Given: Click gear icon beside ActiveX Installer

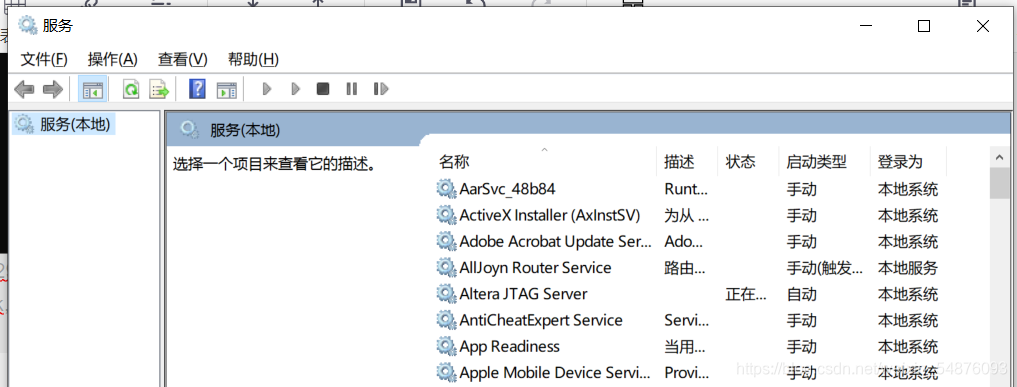Looking at the screenshot, I should coord(446,215).
